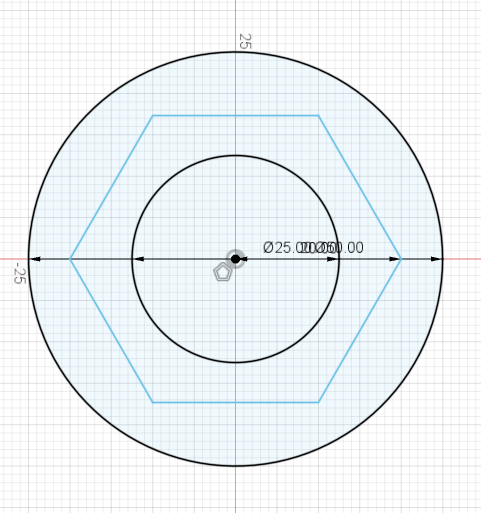This screenshot has height=513, width=481.
Task: Click the arrowhead pointing at hexagon's right vertex
Action: click(395, 259)
